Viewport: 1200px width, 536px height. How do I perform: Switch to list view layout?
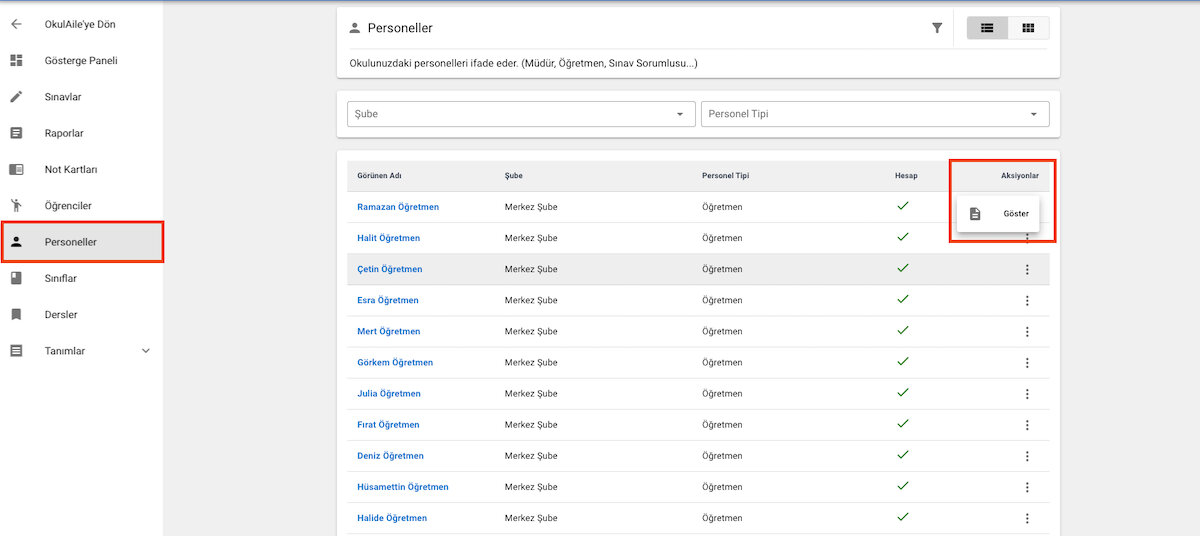pos(987,28)
